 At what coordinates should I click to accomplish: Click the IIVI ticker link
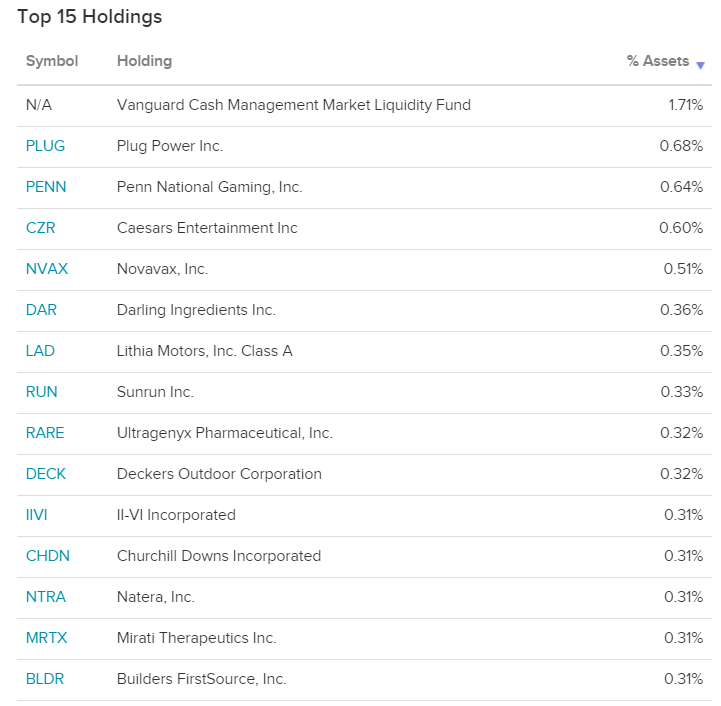37,515
